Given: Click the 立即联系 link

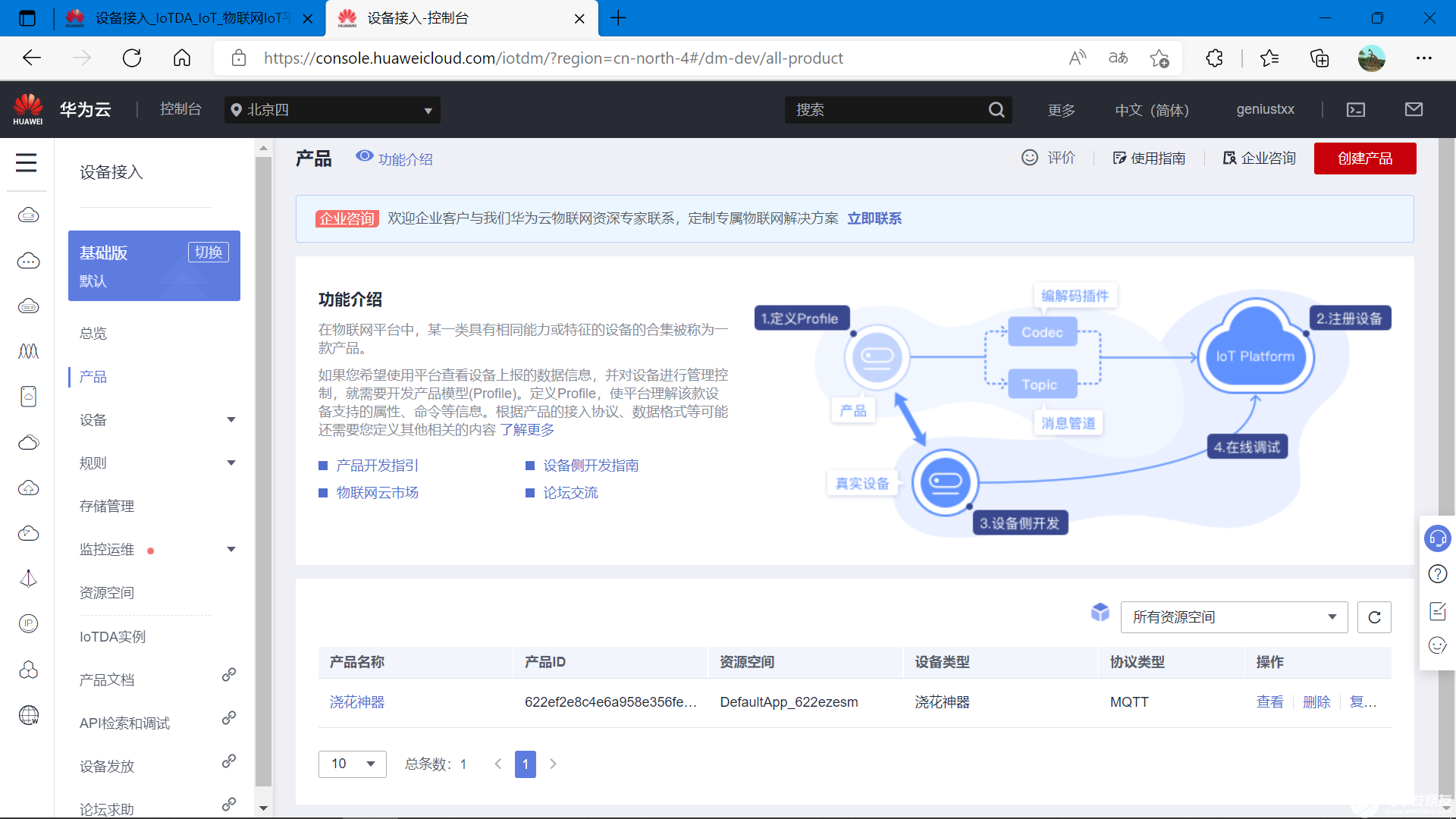Looking at the screenshot, I should [x=874, y=218].
